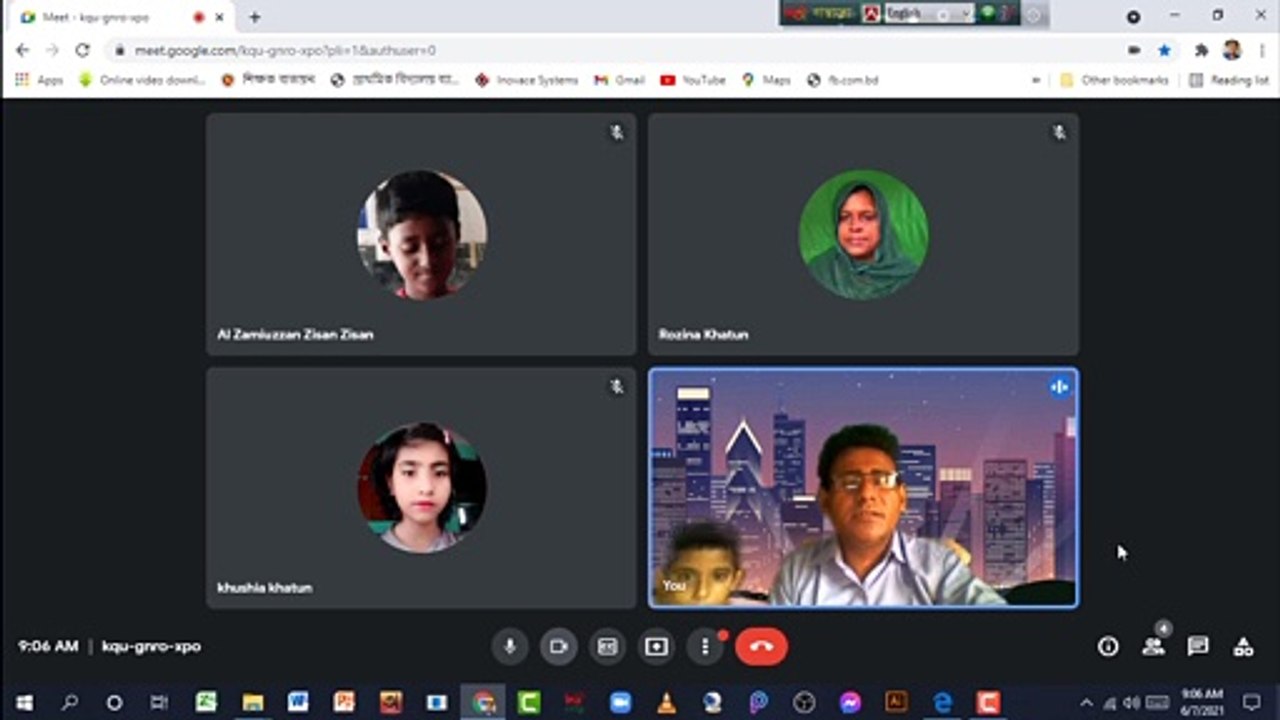Open Inovace Systems bookmark
Viewport: 1280px width, 720px height.
tap(526, 80)
